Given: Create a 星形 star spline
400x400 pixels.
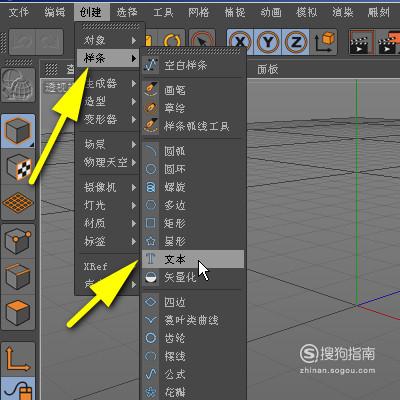Looking at the screenshot, I should coord(193,241).
